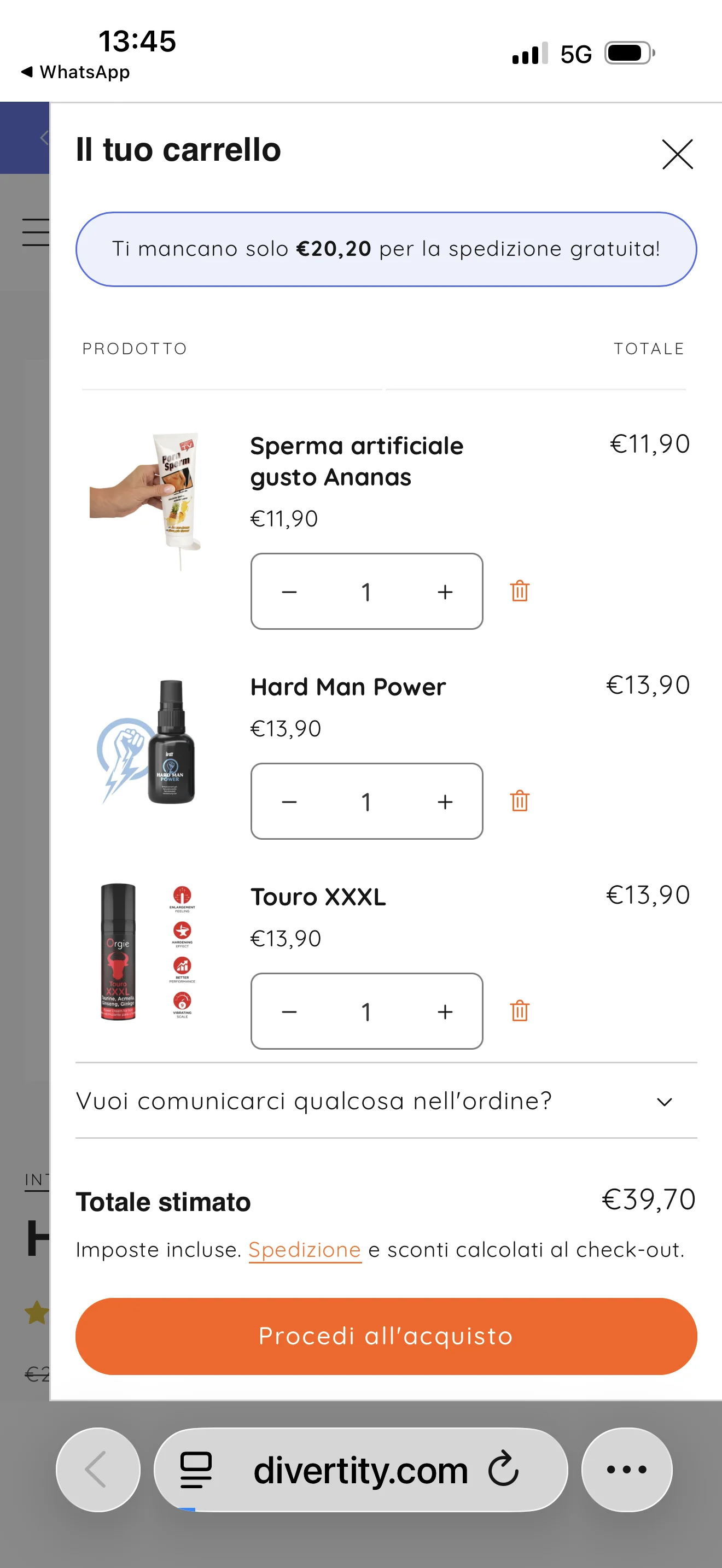Open Hard Man Power product thumbnail
722x1568 pixels.
[147, 741]
